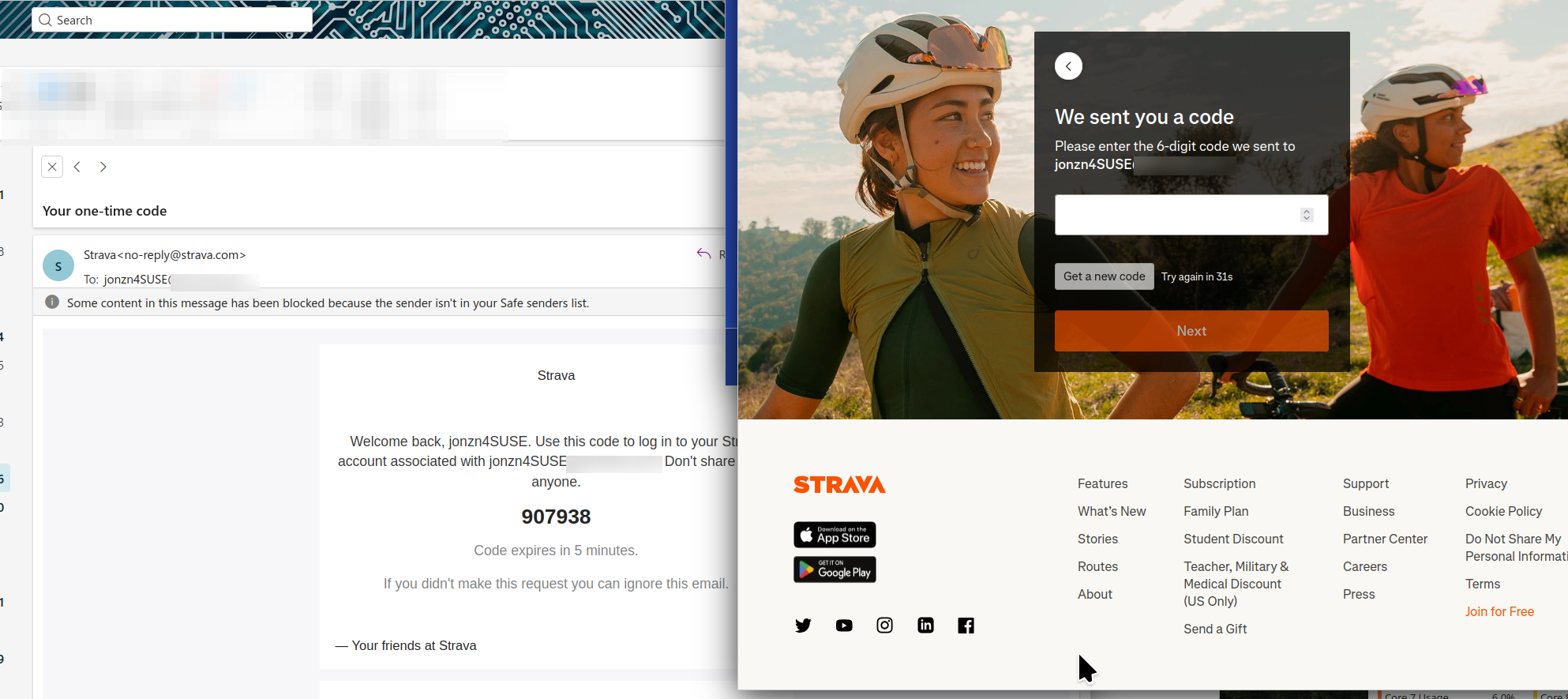
Task: Click the reply arrow icon
Action: coord(703,254)
